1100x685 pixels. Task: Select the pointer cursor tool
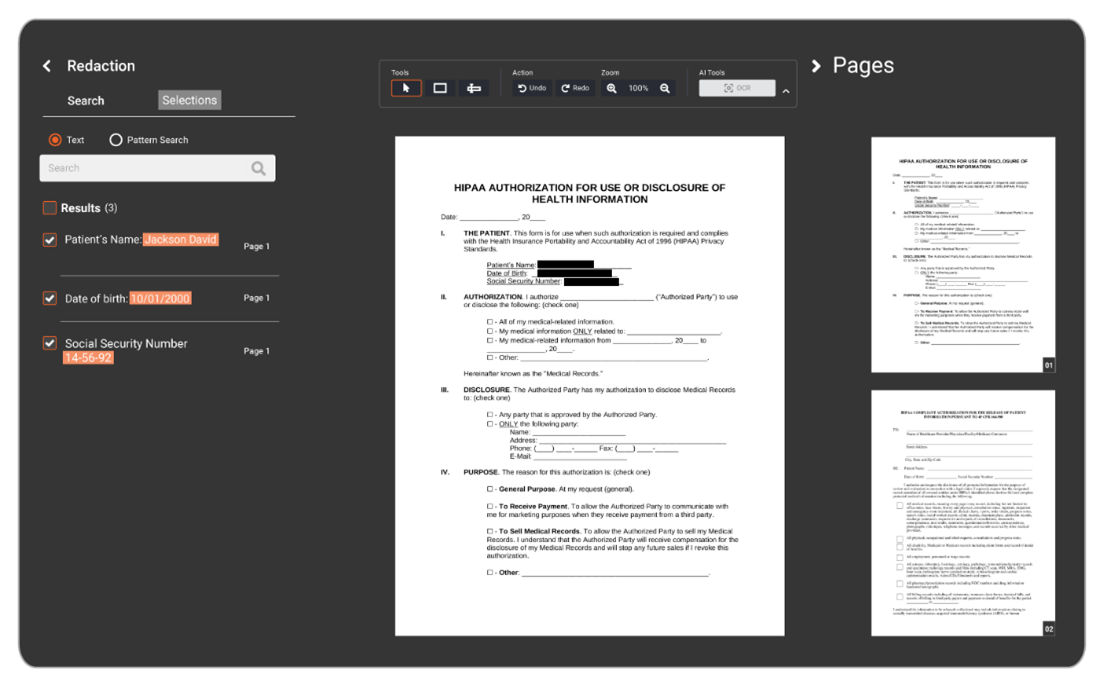(406, 88)
